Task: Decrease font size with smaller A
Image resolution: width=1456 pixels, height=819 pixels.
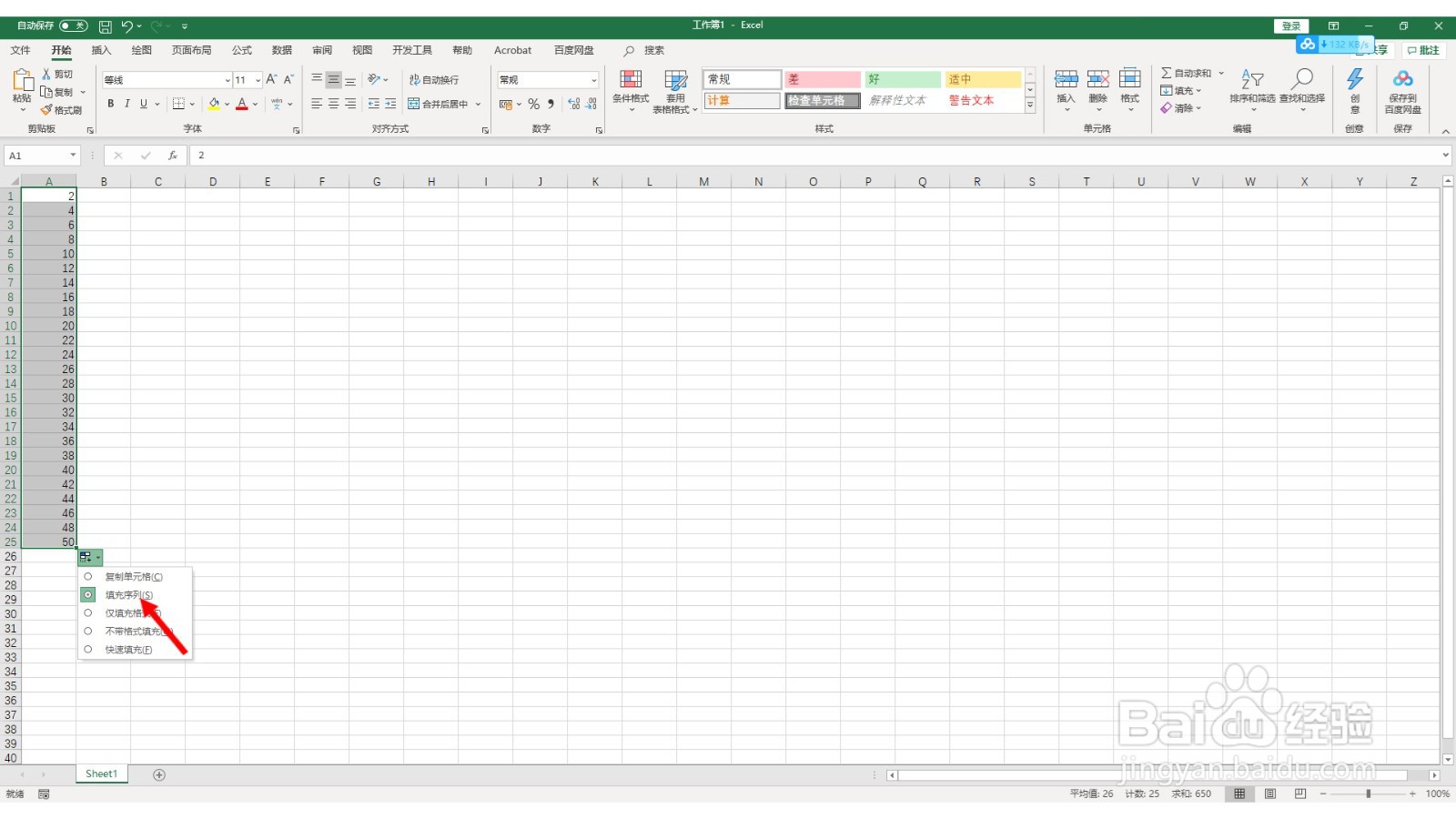Action: 288,80
